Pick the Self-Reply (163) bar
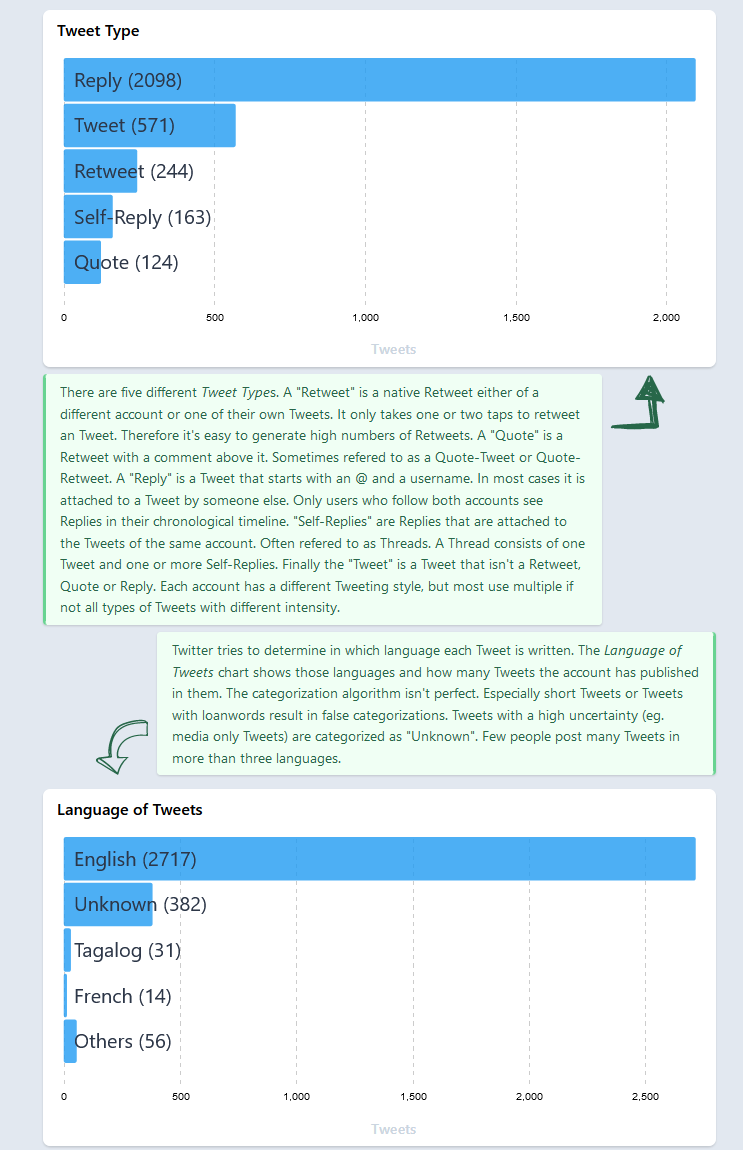 coord(89,217)
